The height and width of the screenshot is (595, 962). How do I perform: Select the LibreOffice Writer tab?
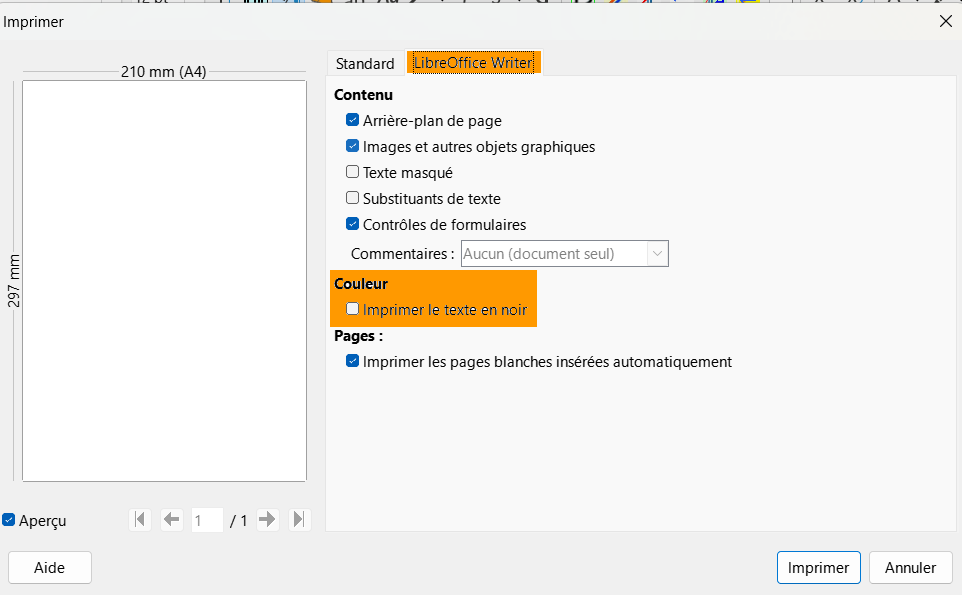[x=473, y=63]
